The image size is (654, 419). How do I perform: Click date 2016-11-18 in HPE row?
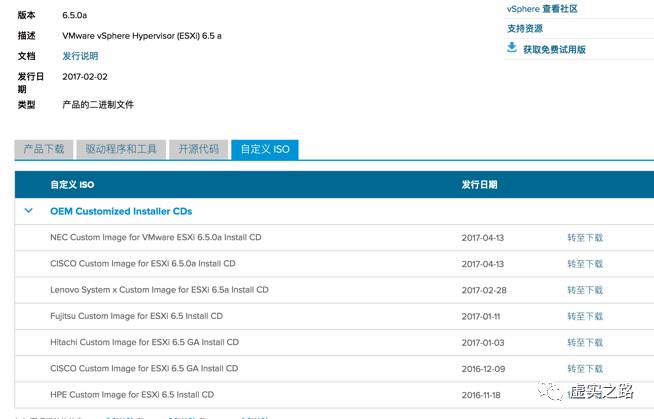481,395
